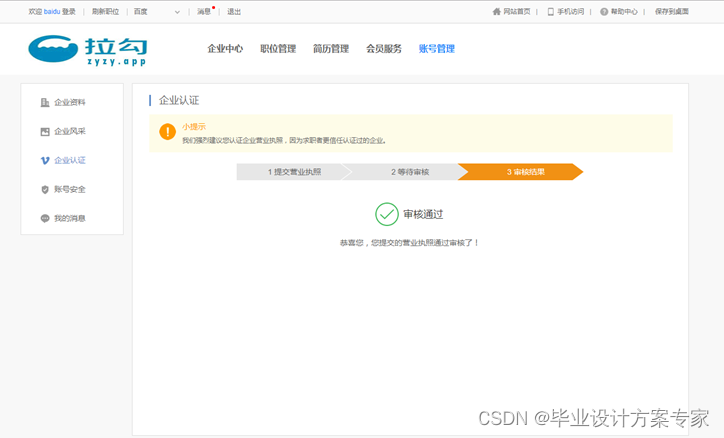The height and width of the screenshot is (438, 724).
Task: Click step 1 提交营业执照
Action: tap(294, 172)
